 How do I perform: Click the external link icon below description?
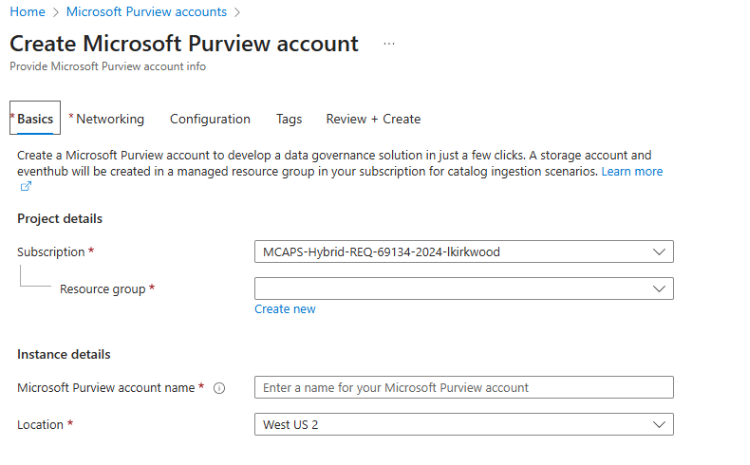click(26, 186)
